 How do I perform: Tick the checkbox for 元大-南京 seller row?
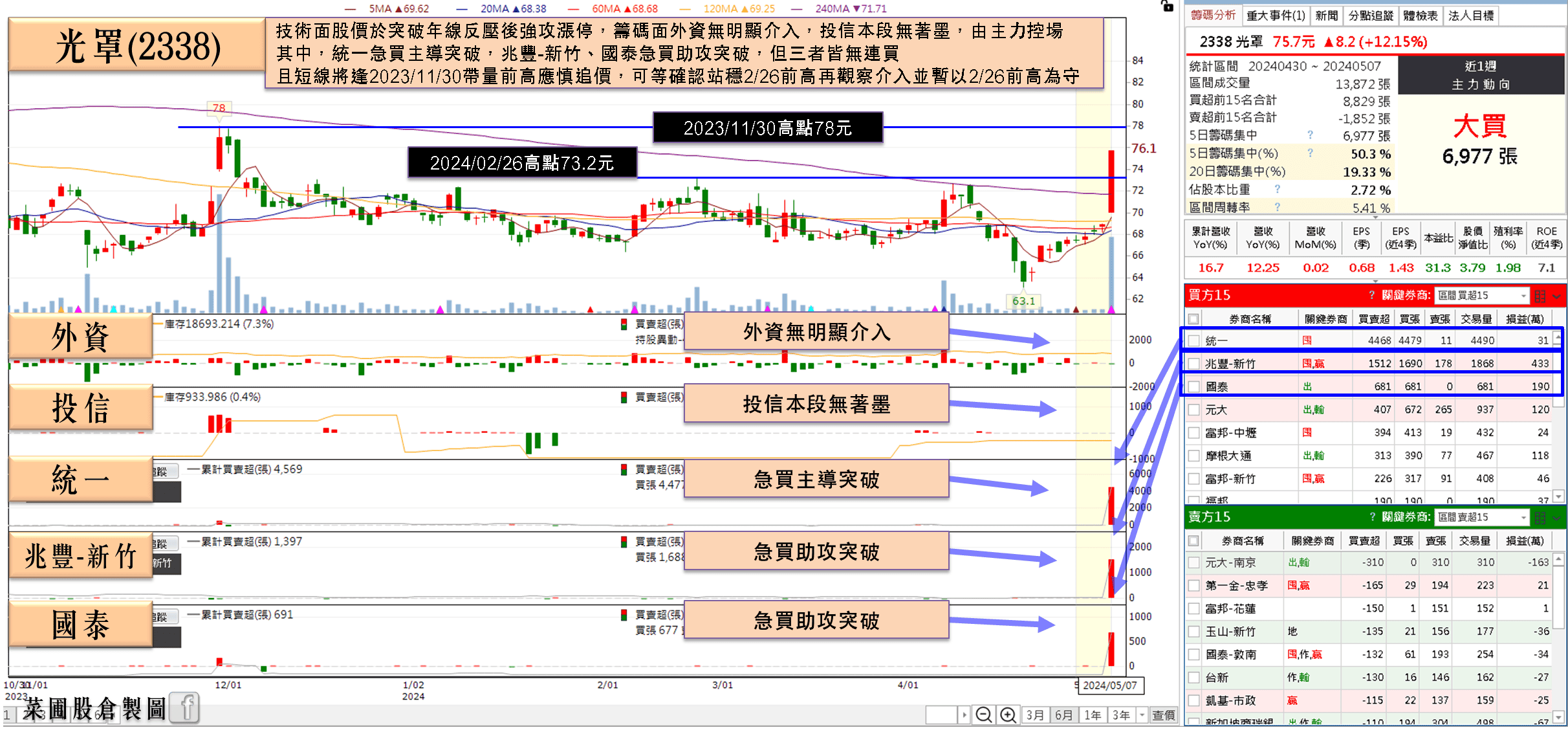[x=1194, y=562]
